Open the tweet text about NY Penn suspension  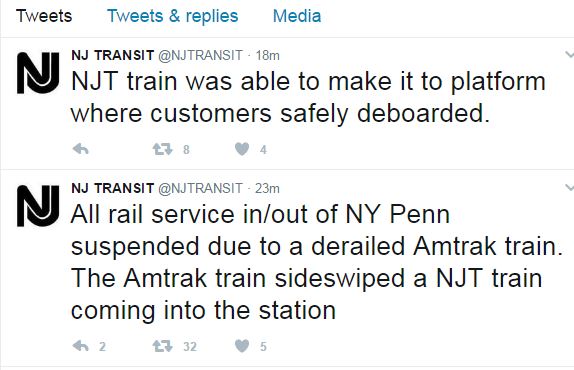[317, 262]
